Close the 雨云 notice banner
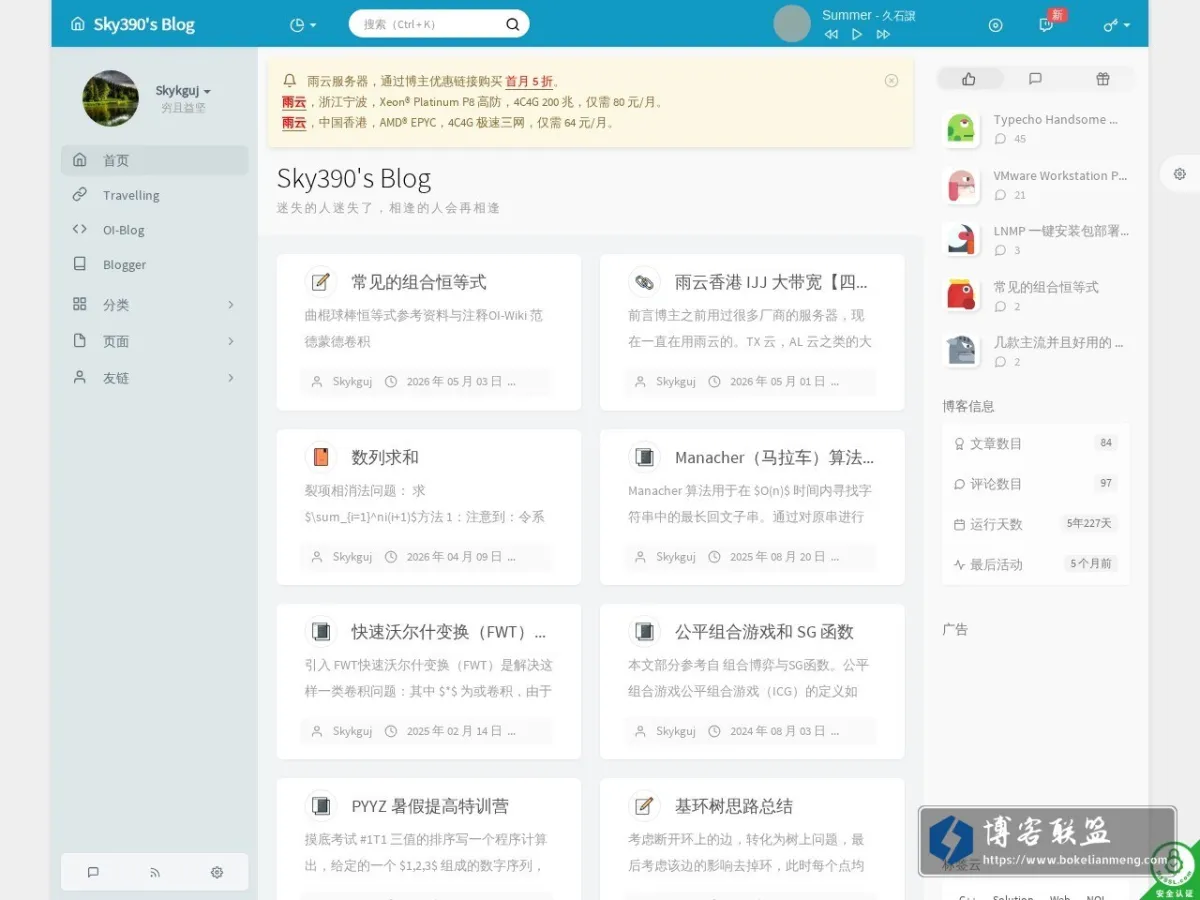Image resolution: width=1200 pixels, height=900 pixels. (x=891, y=81)
